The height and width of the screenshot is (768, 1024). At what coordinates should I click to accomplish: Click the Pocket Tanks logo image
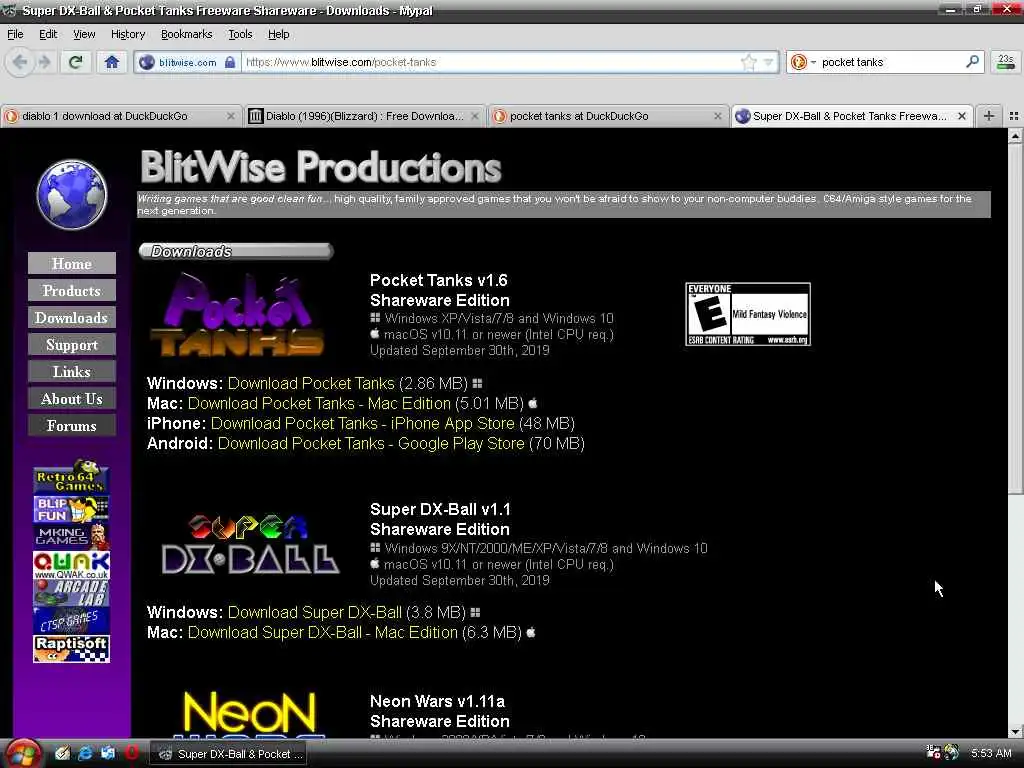click(236, 315)
